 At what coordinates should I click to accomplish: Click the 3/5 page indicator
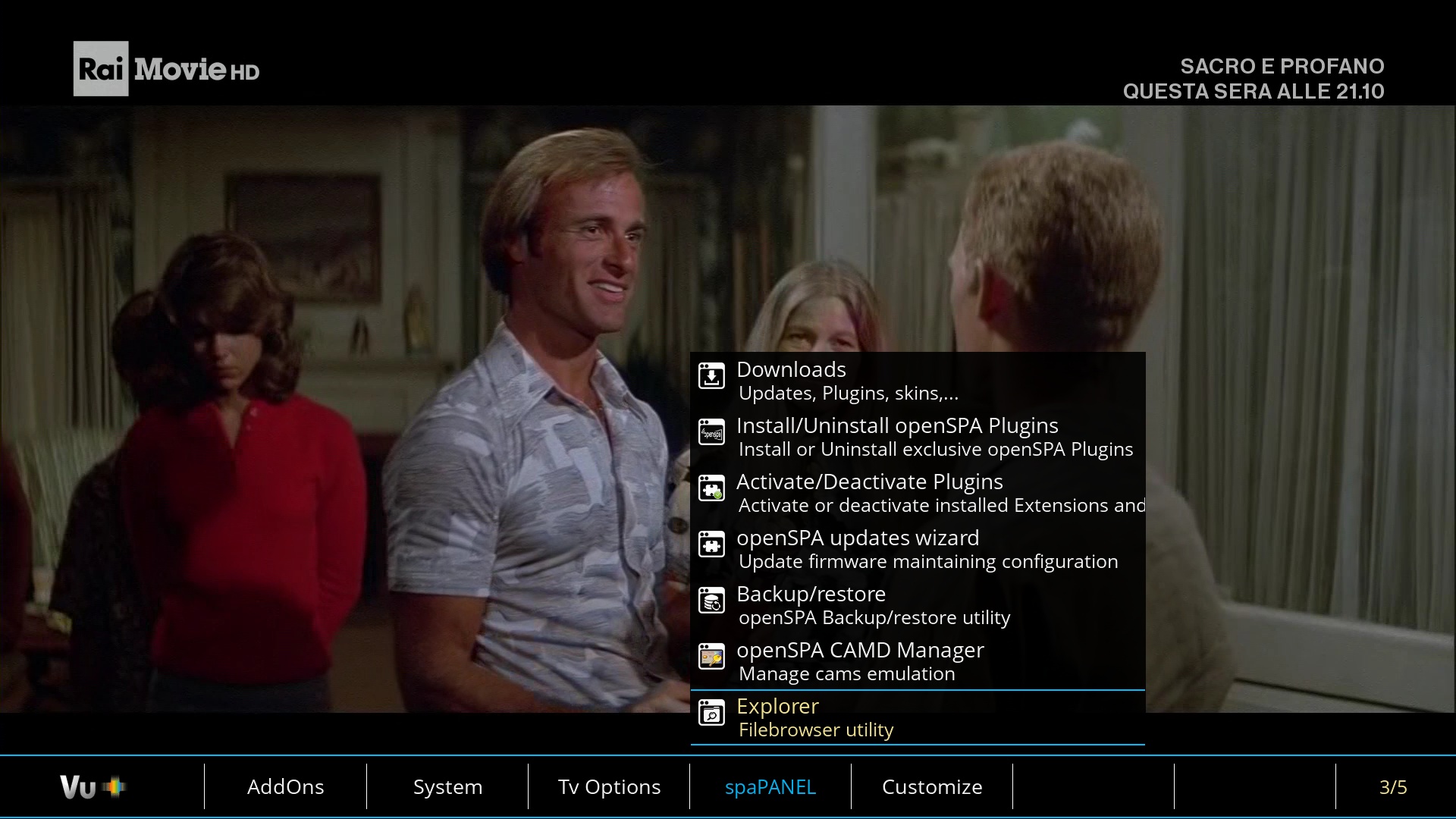pos(1393,787)
